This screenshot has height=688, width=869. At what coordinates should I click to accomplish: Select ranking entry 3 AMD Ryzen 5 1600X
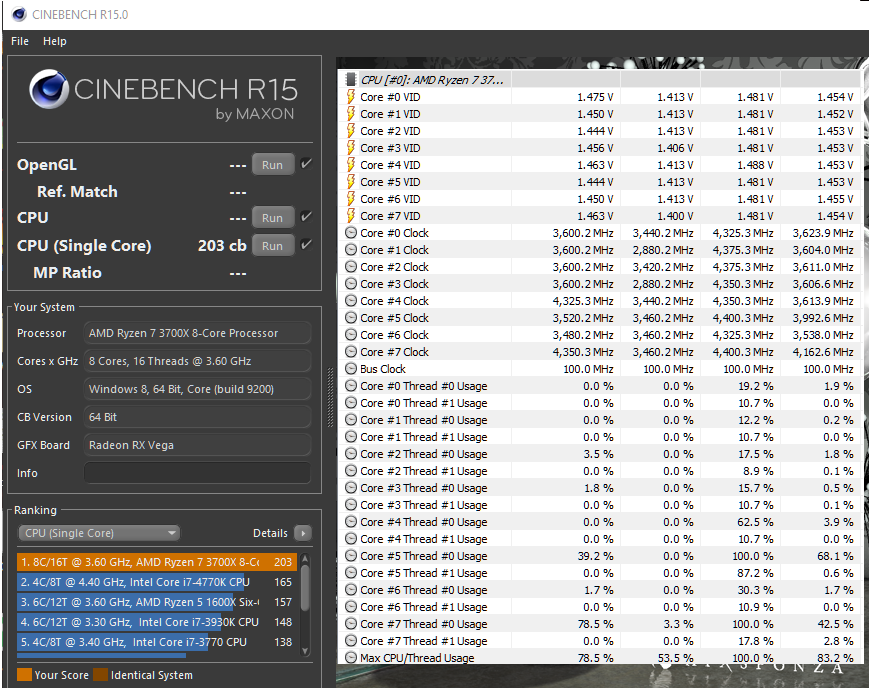157,602
